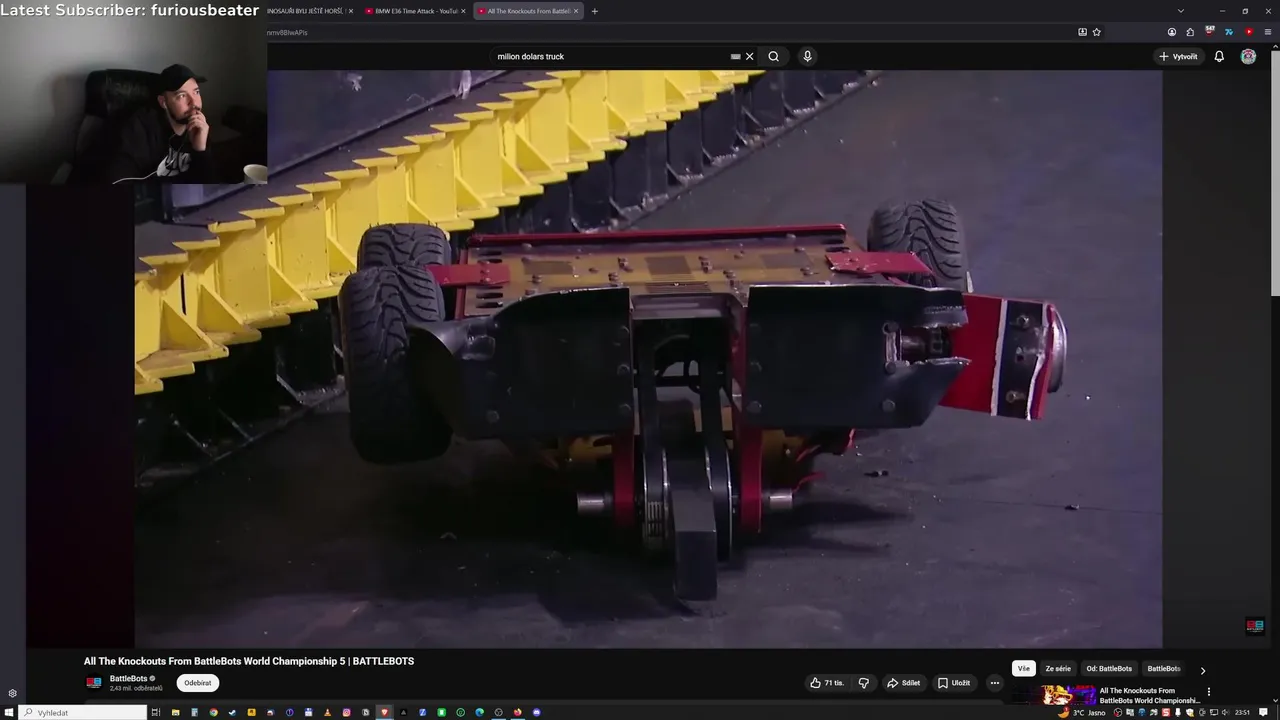Open Windows Start menu
Image resolution: width=1280 pixels, height=720 pixels.
(9, 712)
